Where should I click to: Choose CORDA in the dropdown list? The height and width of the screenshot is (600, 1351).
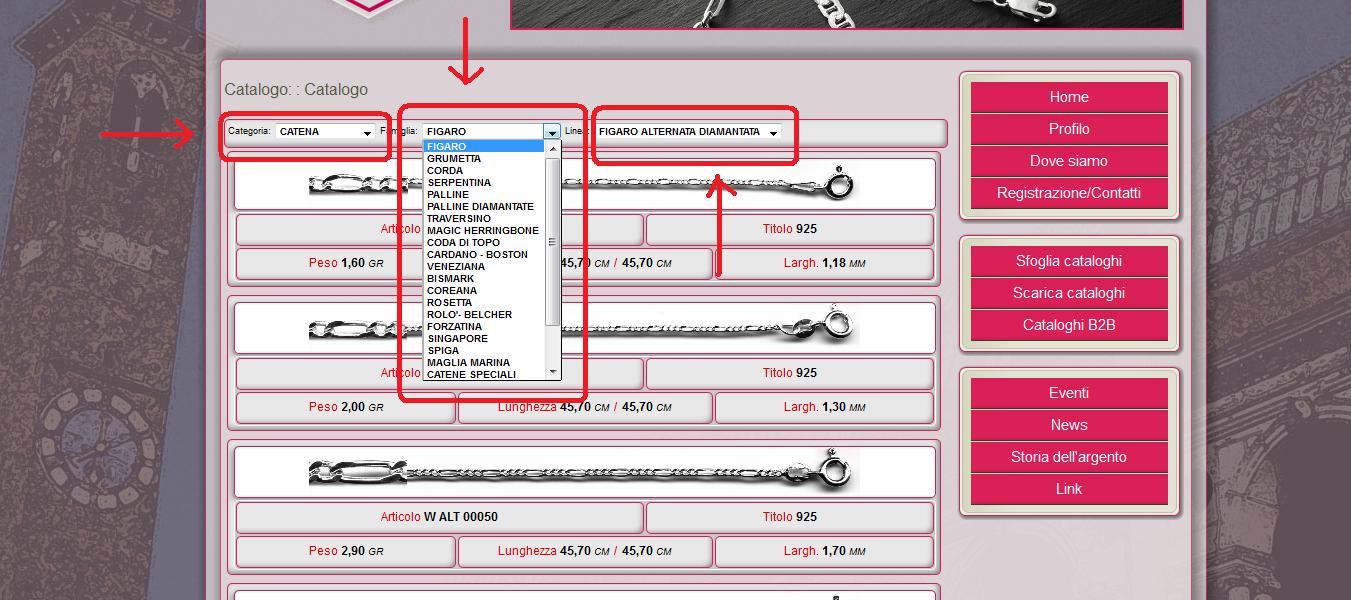click(445, 171)
